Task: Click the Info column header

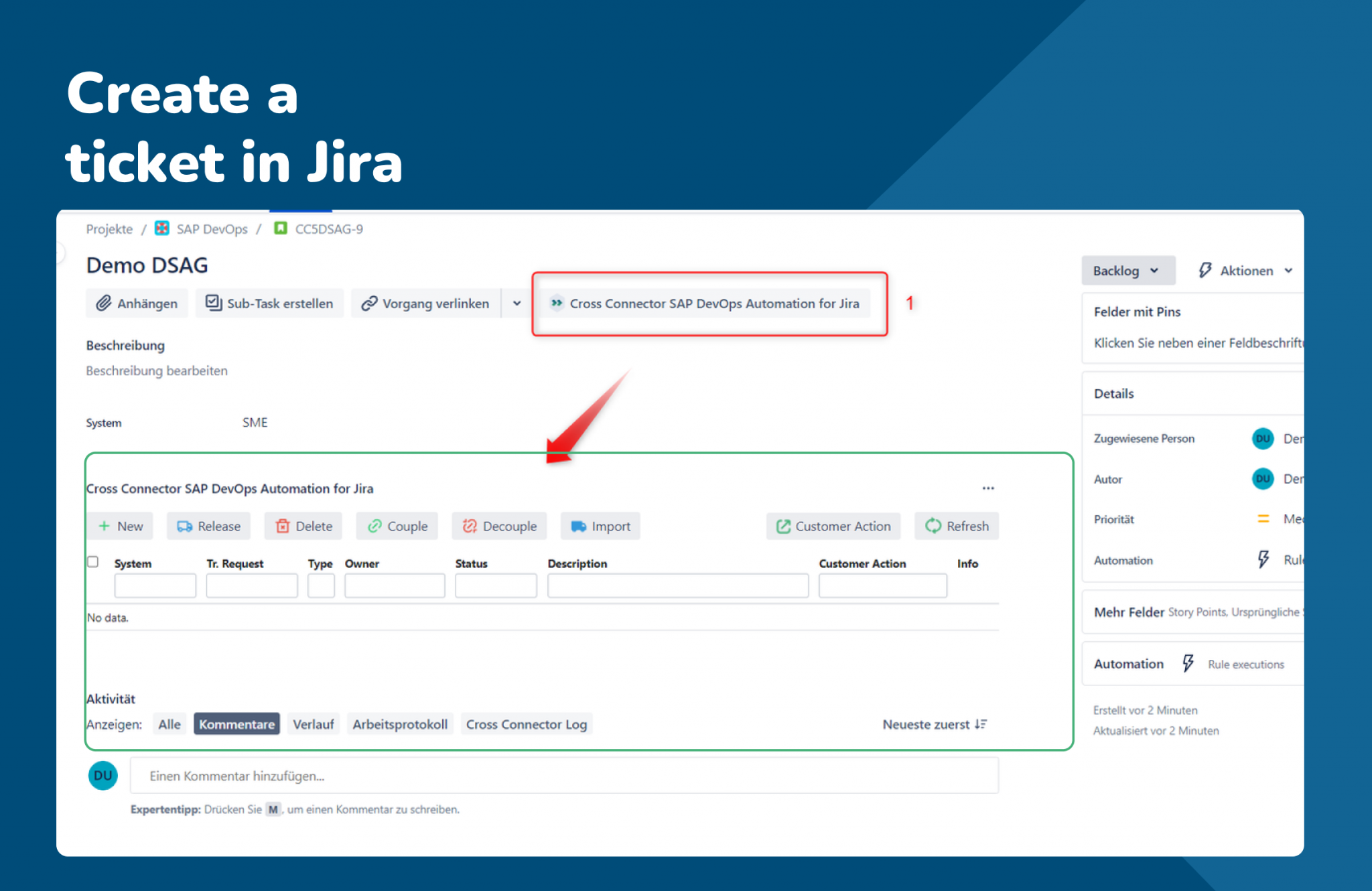Action: point(967,564)
